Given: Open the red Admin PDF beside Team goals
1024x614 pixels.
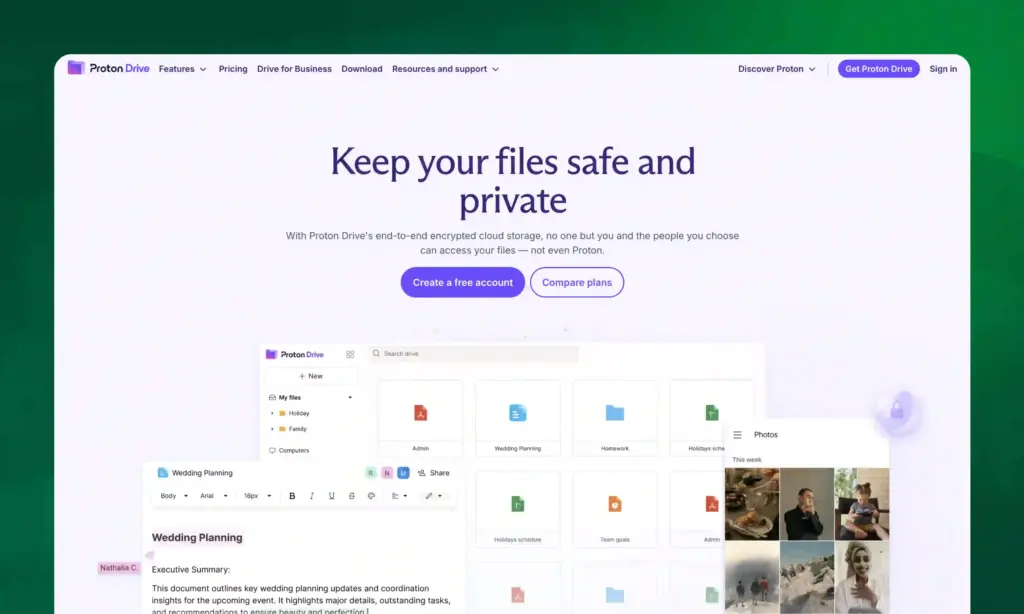Looking at the screenshot, I should point(712,504).
